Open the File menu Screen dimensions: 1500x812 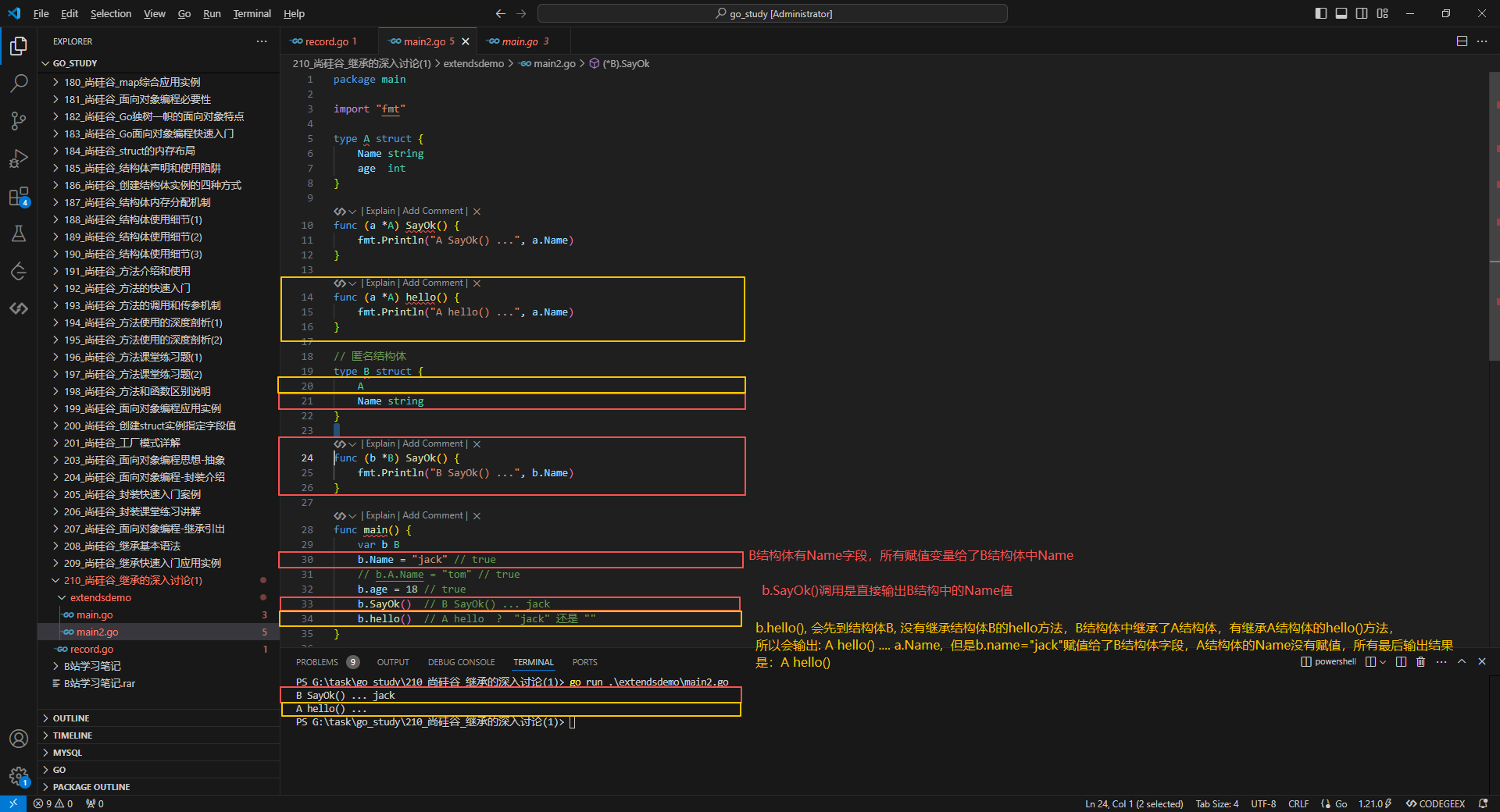coord(41,13)
